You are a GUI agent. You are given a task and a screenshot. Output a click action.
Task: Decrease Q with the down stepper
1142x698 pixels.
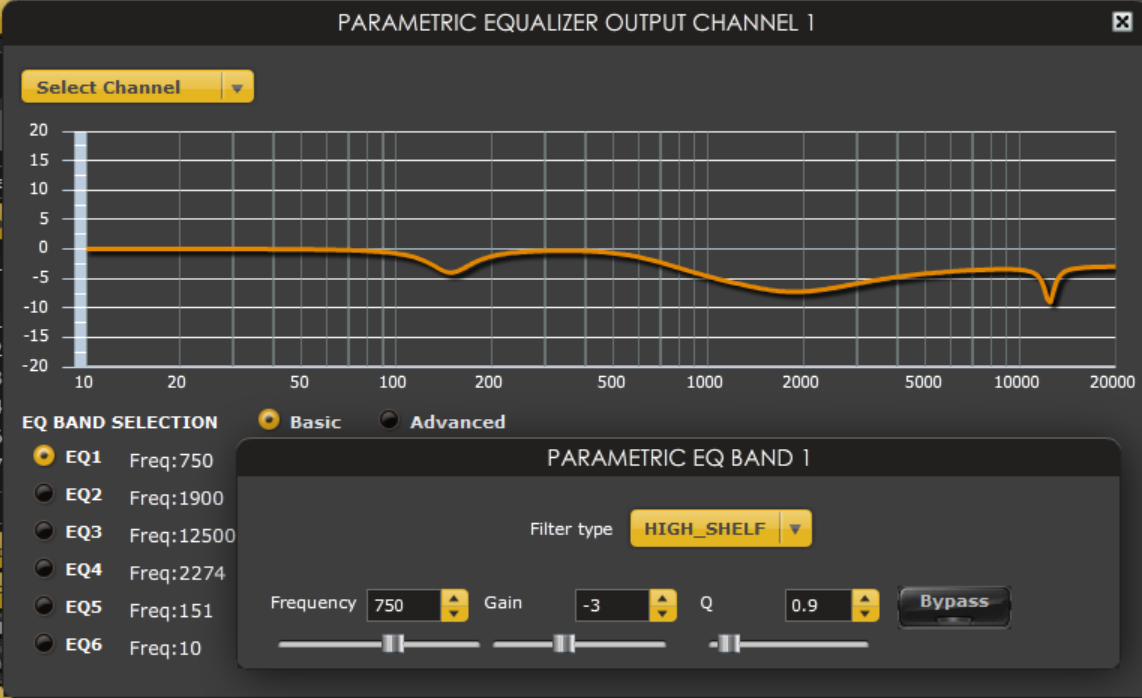[865, 613]
